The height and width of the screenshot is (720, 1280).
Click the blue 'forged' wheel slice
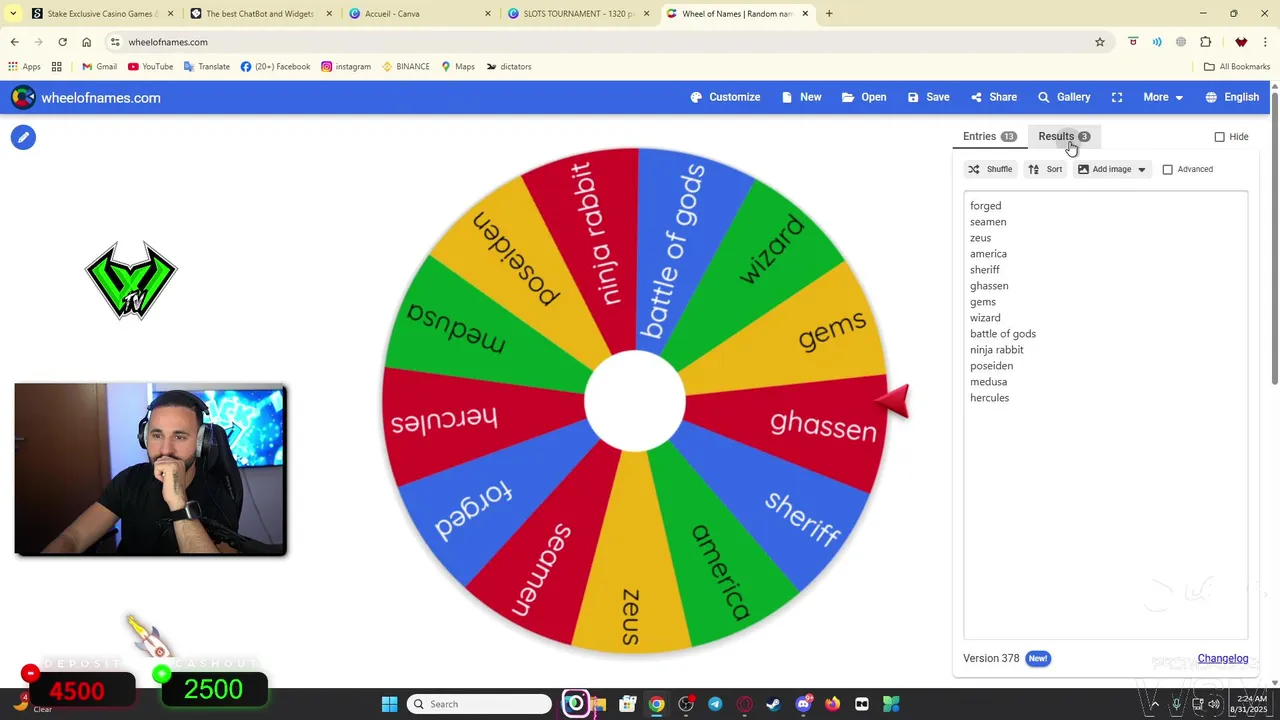coord(480,505)
